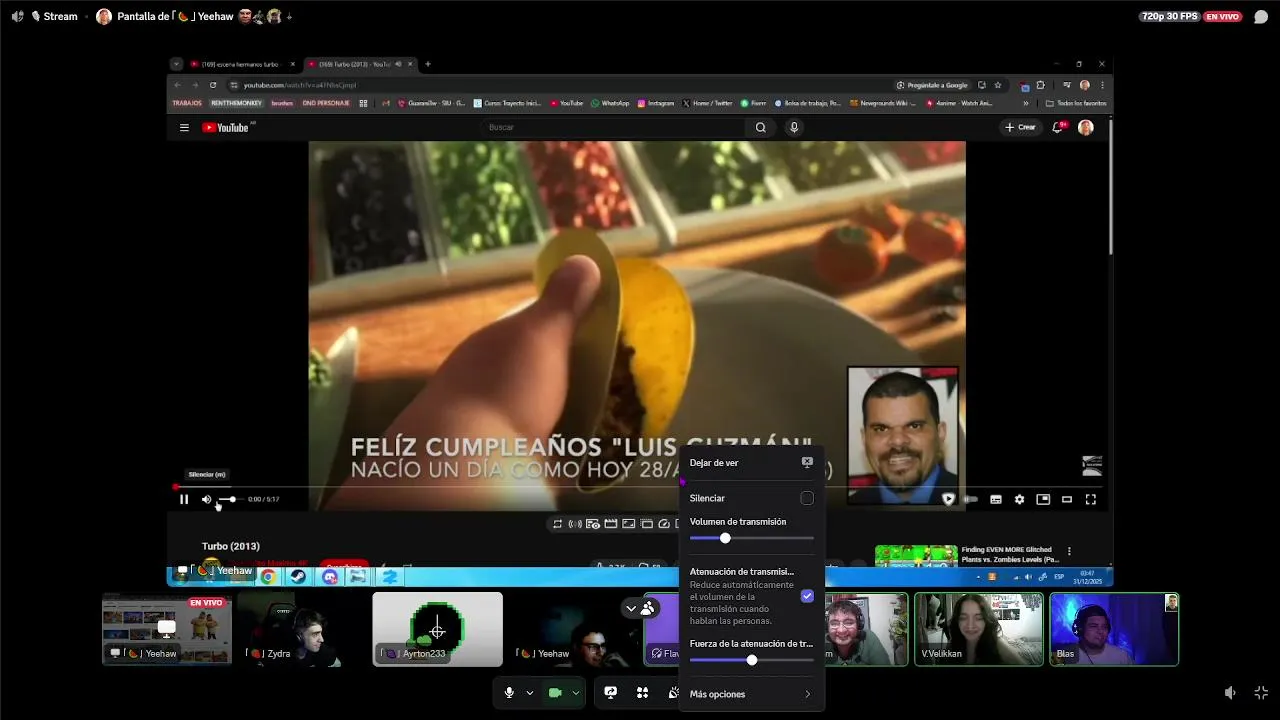
Task: Click the YouTube search magnifier button
Action: (x=761, y=127)
